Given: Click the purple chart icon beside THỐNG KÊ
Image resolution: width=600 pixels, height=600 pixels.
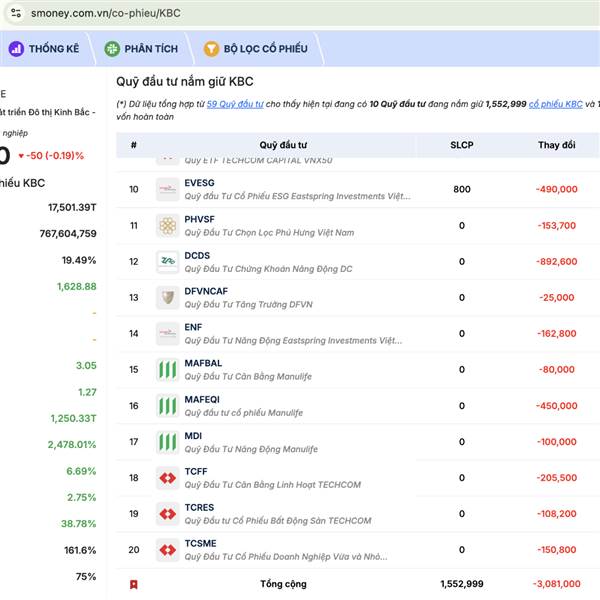Looking at the screenshot, I should tap(16, 49).
